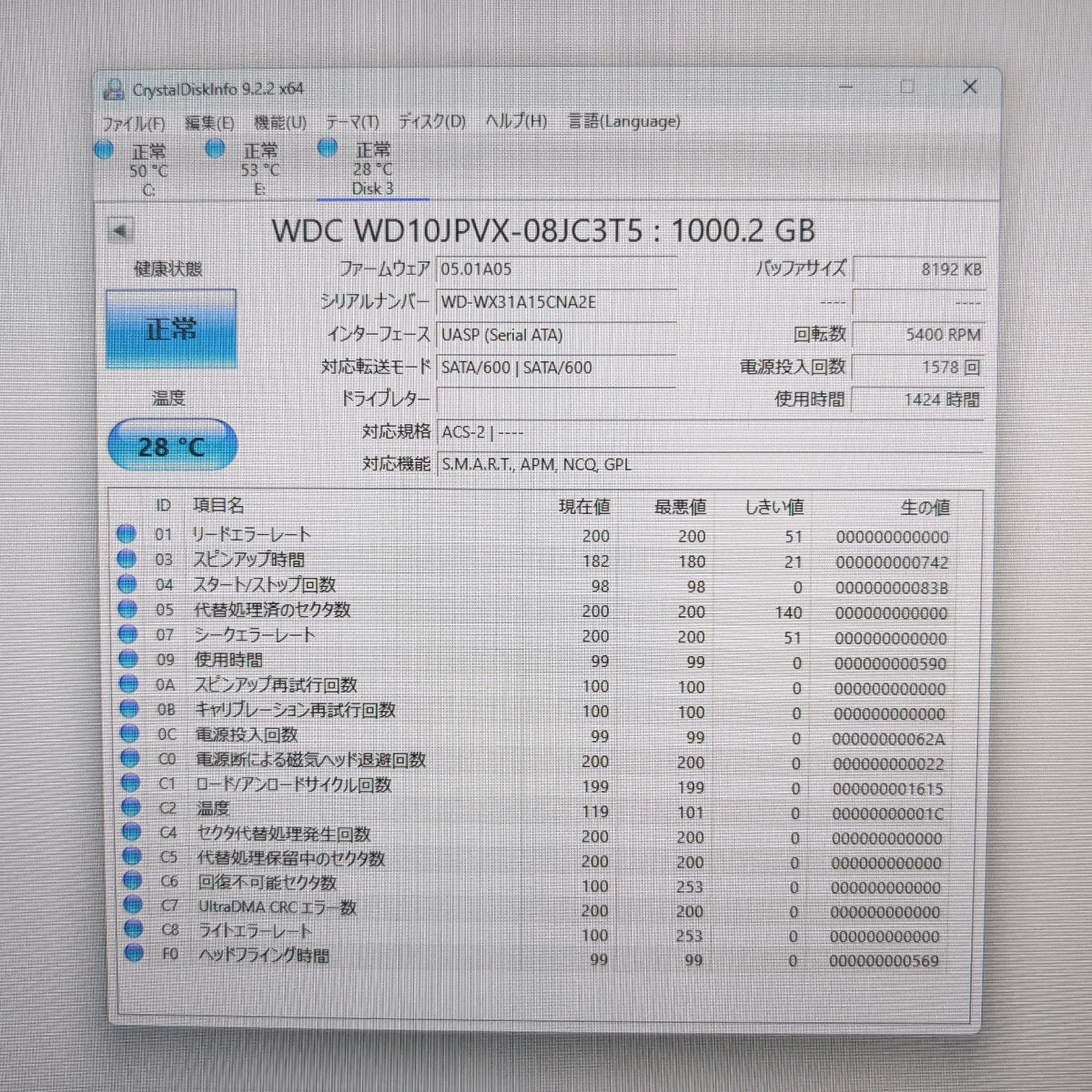Click the CrystalDiskInfo app icon in title bar
Image resolution: width=1092 pixels, height=1092 pixels.
point(114,89)
